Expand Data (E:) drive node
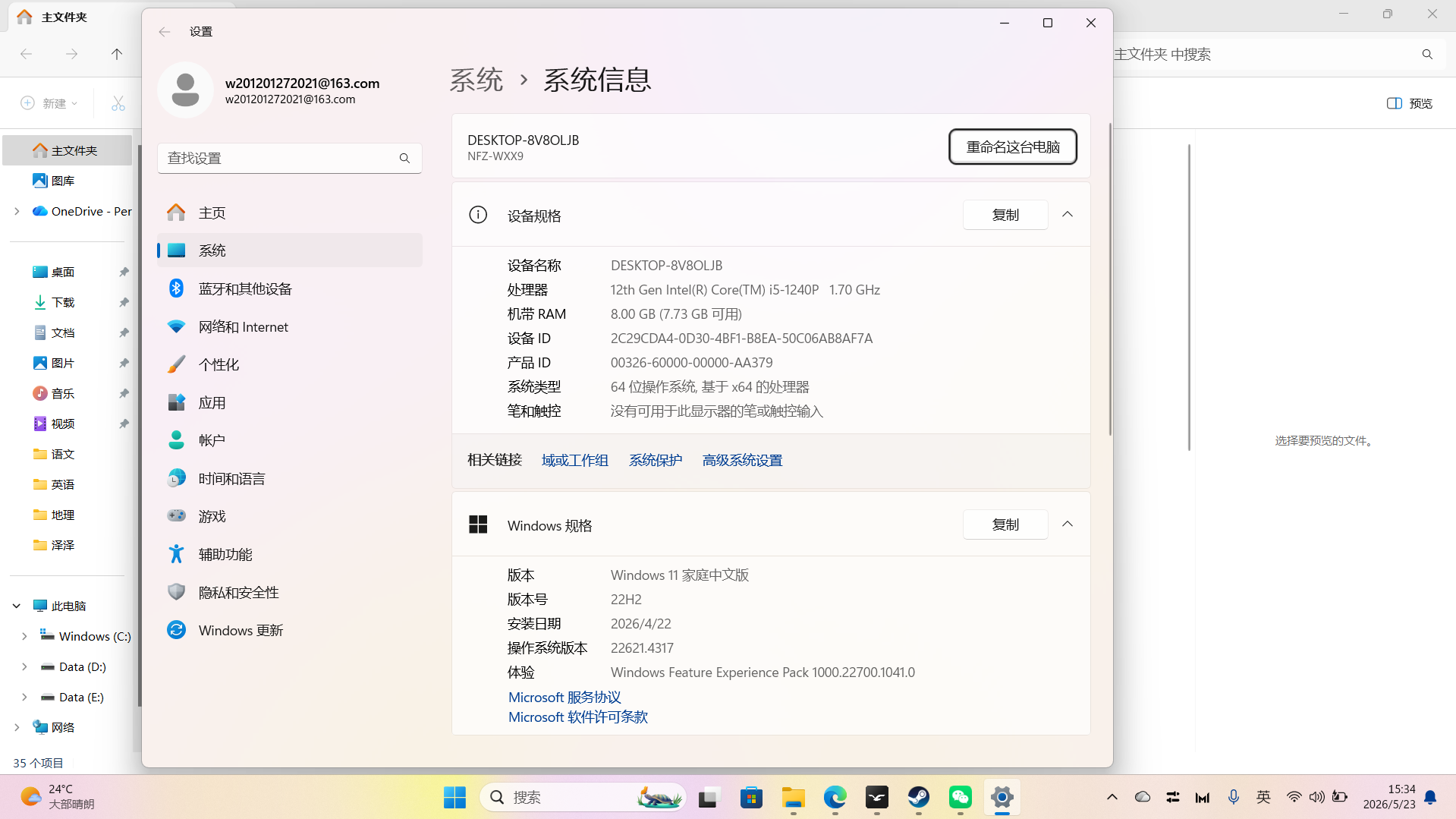The image size is (1456, 819). tap(24, 697)
